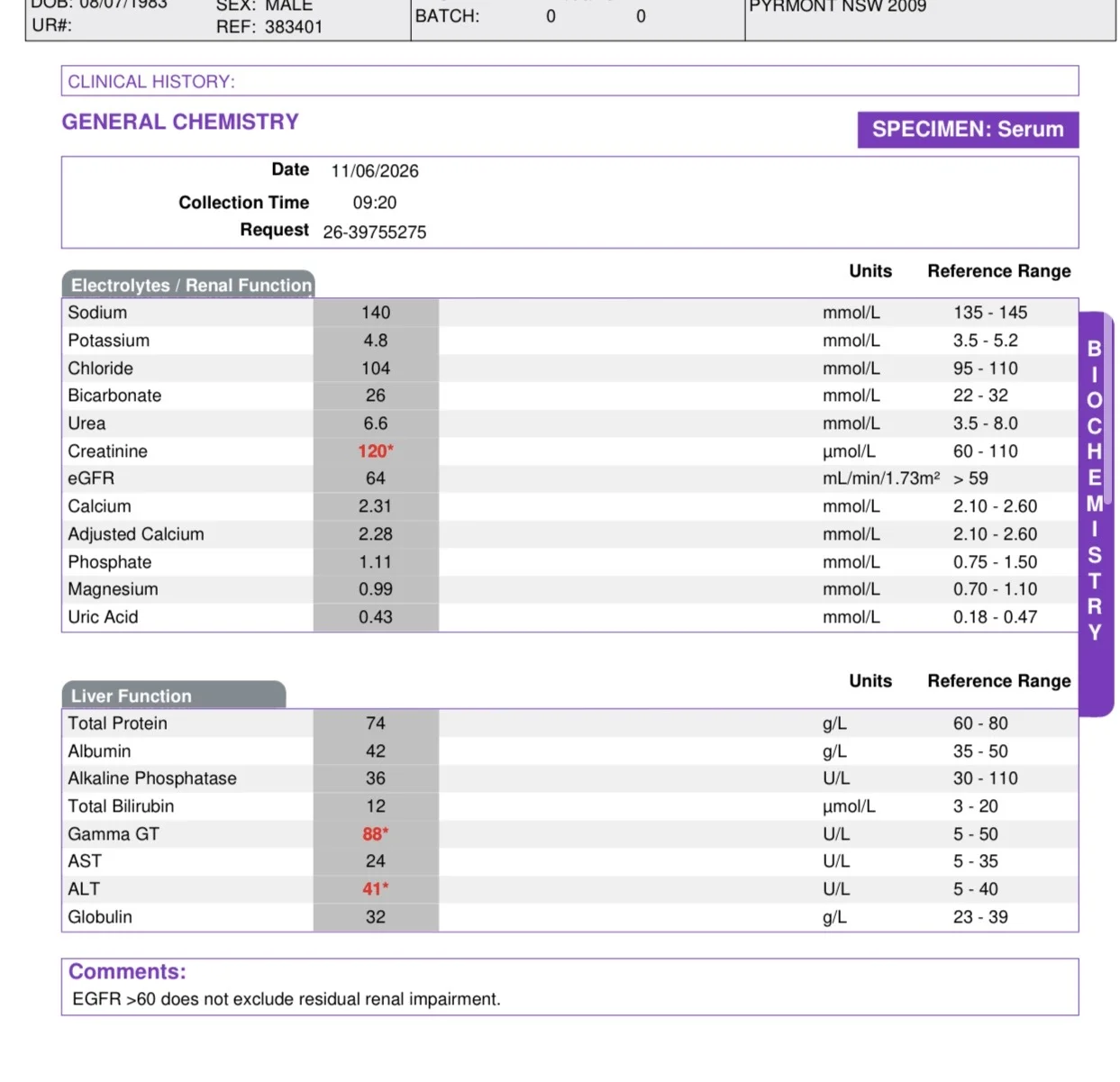The image size is (1120, 1082).
Task: Select the GENERAL CHEMISTRY heading
Action: pos(180,122)
